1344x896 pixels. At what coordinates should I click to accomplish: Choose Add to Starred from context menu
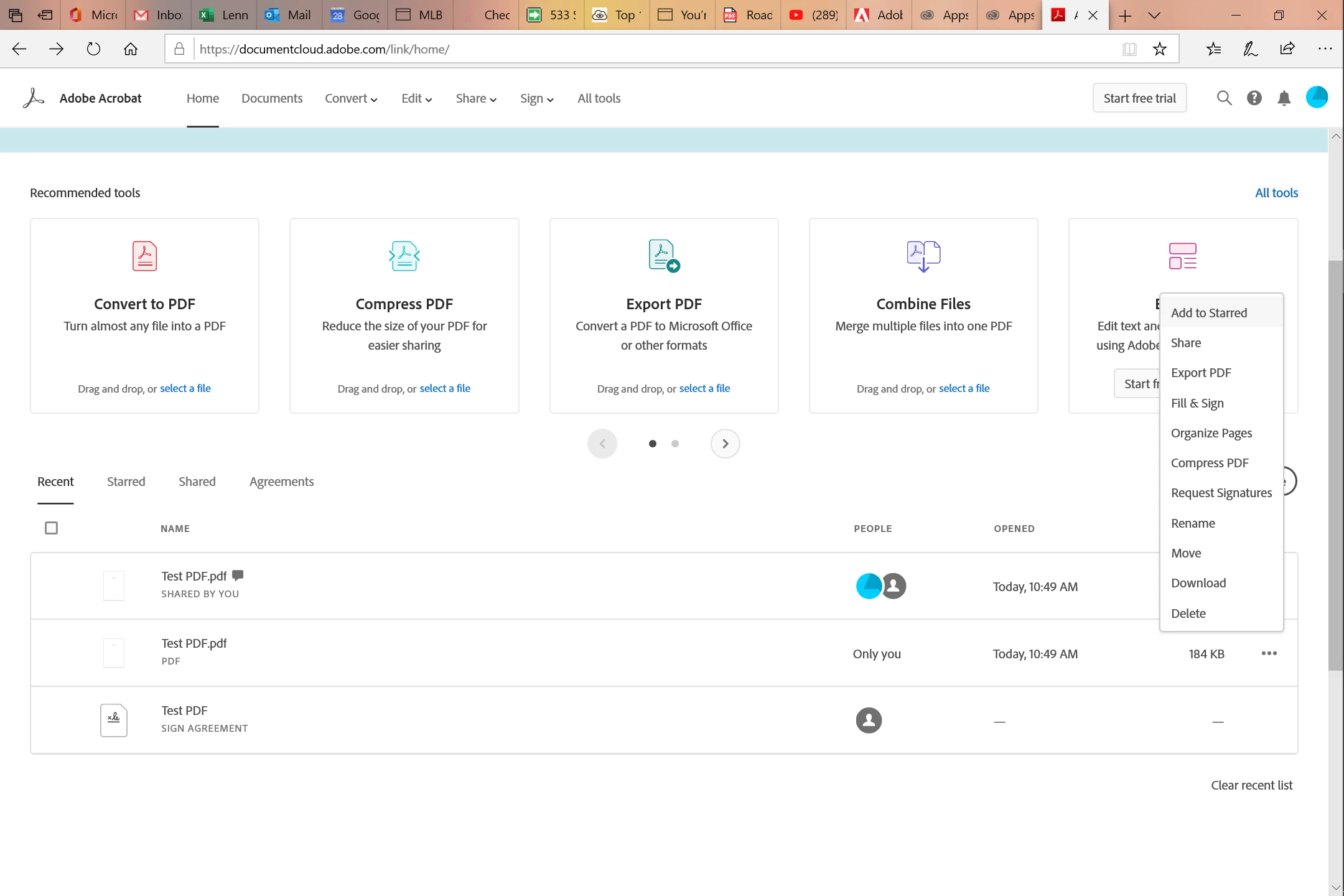pos(1208,313)
